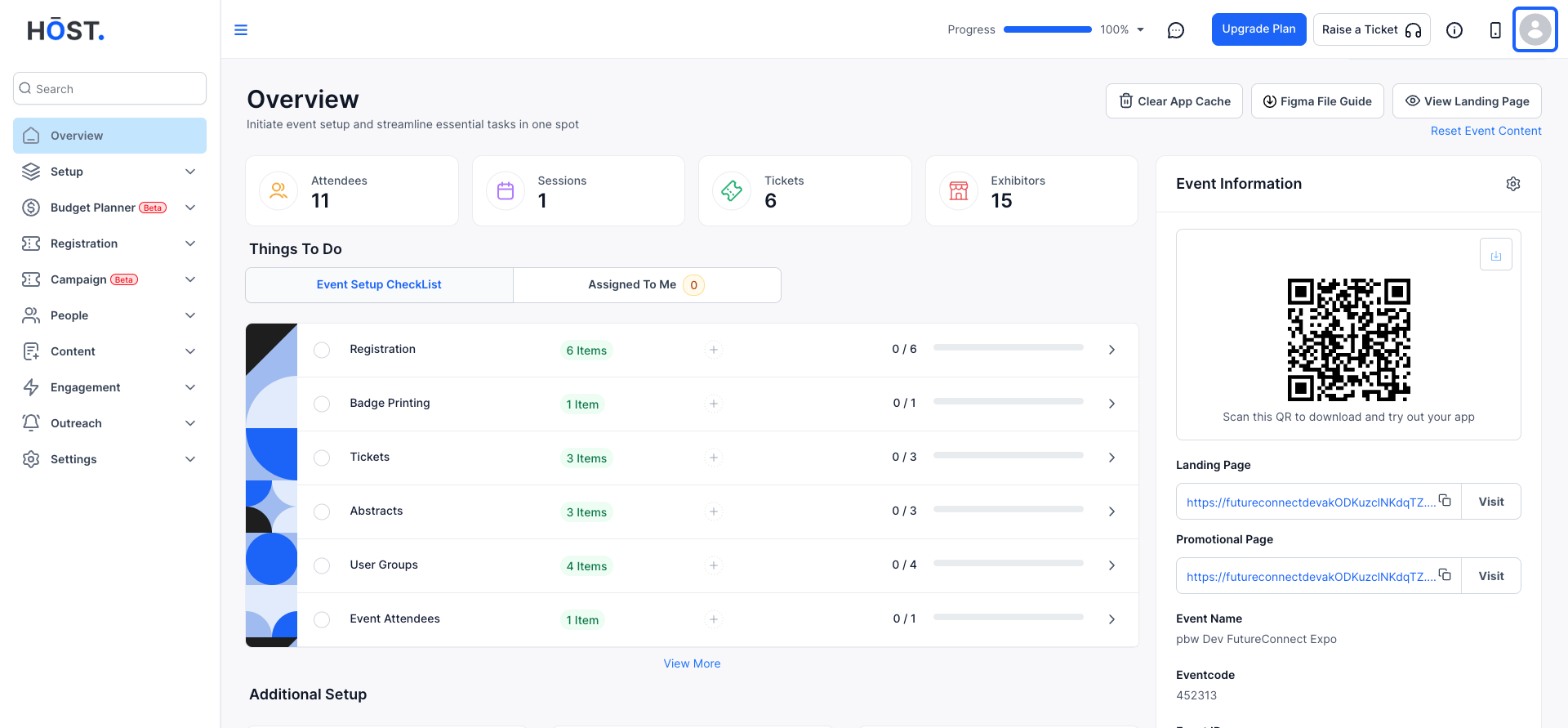Screen dimensions: 1568x728
Task: Switch to the Assigned To Me tab
Action: coord(647,285)
